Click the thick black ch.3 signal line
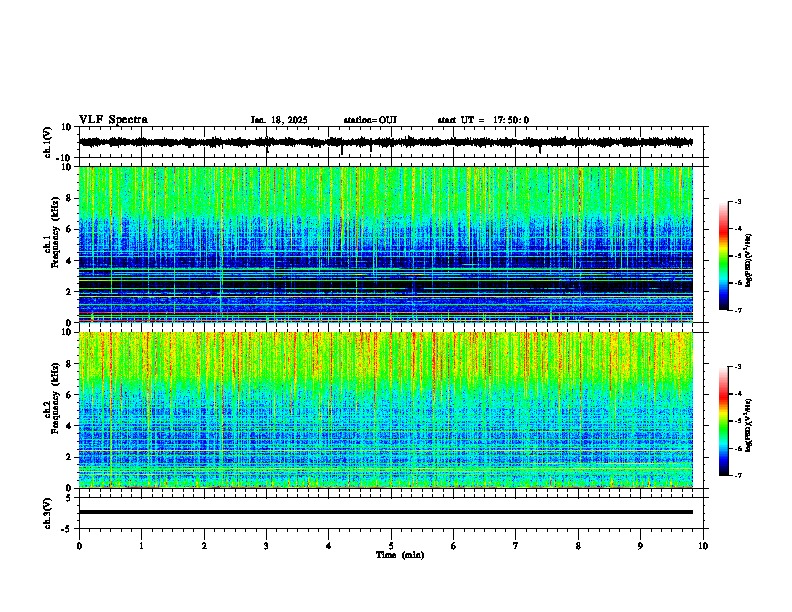This screenshot has width=792, height=612. 386,512
